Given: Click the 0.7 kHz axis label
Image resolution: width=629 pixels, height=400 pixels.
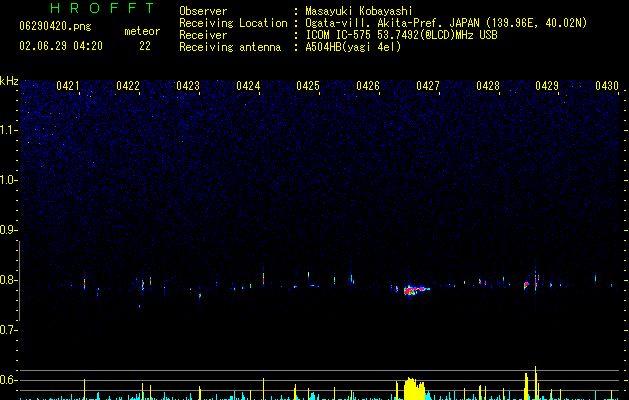Looking at the screenshot, I should [8, 330].
